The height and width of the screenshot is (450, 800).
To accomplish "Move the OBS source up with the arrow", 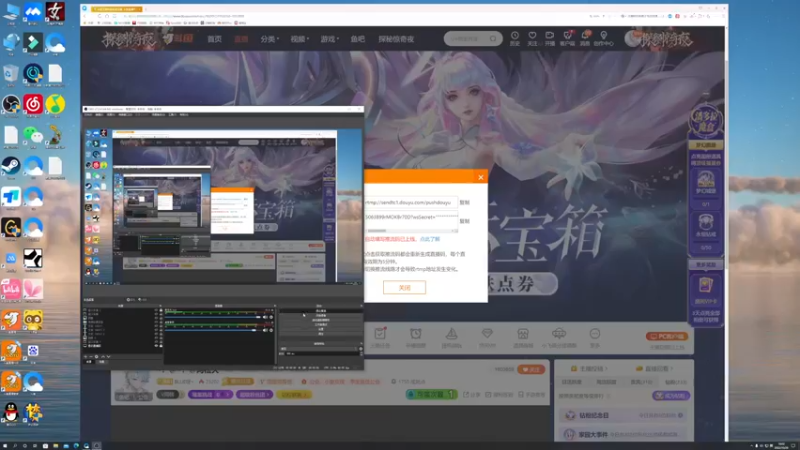I will [103, 357].
